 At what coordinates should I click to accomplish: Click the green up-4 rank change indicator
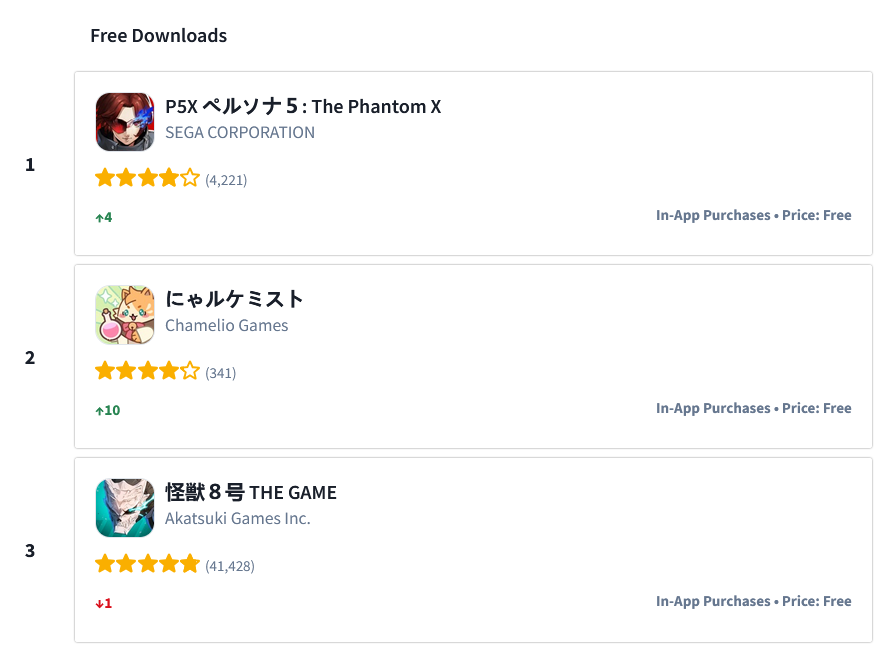[x=104, y=217]
